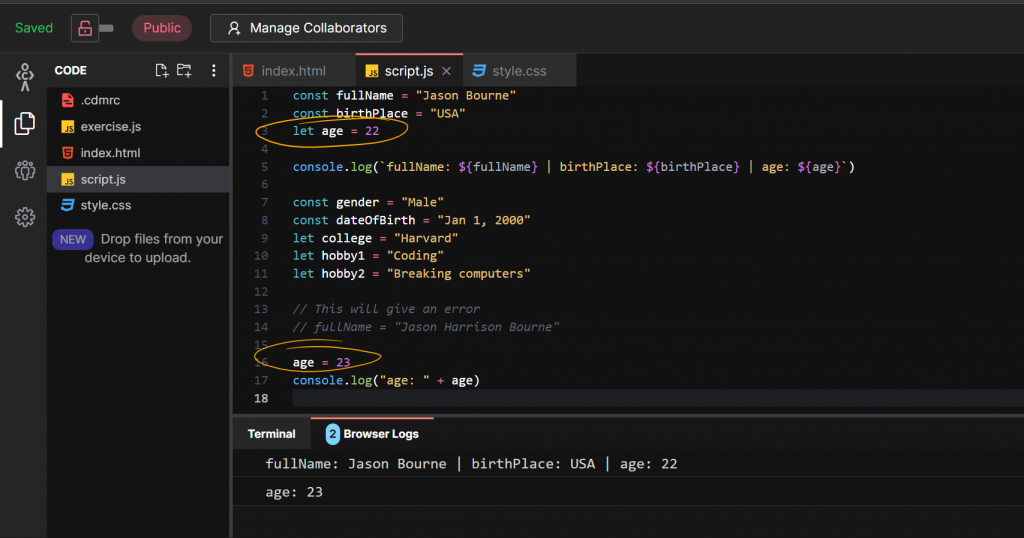Image resolution: width=1024 pixels, height=538 pixels.
Task: Click the "Jason Bourne" string on line 1
Action: coord(466,95)
